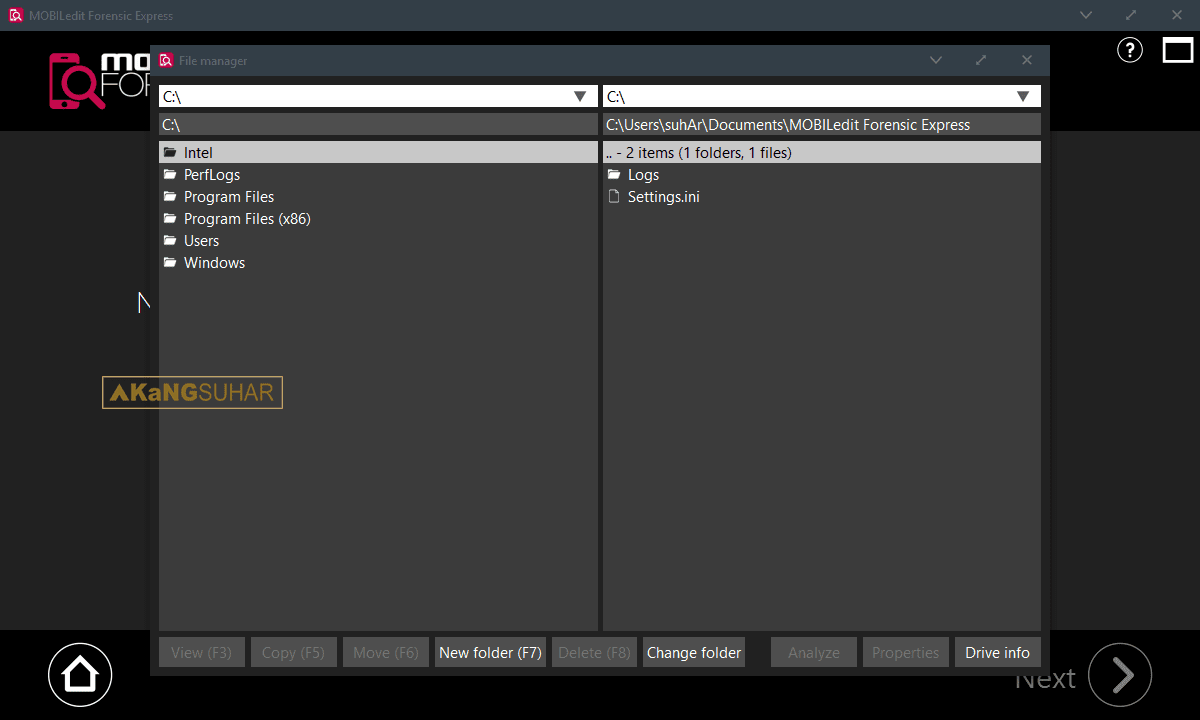Click the Next label text
Screen dimensions: 1200x720
coord(1045,680)
